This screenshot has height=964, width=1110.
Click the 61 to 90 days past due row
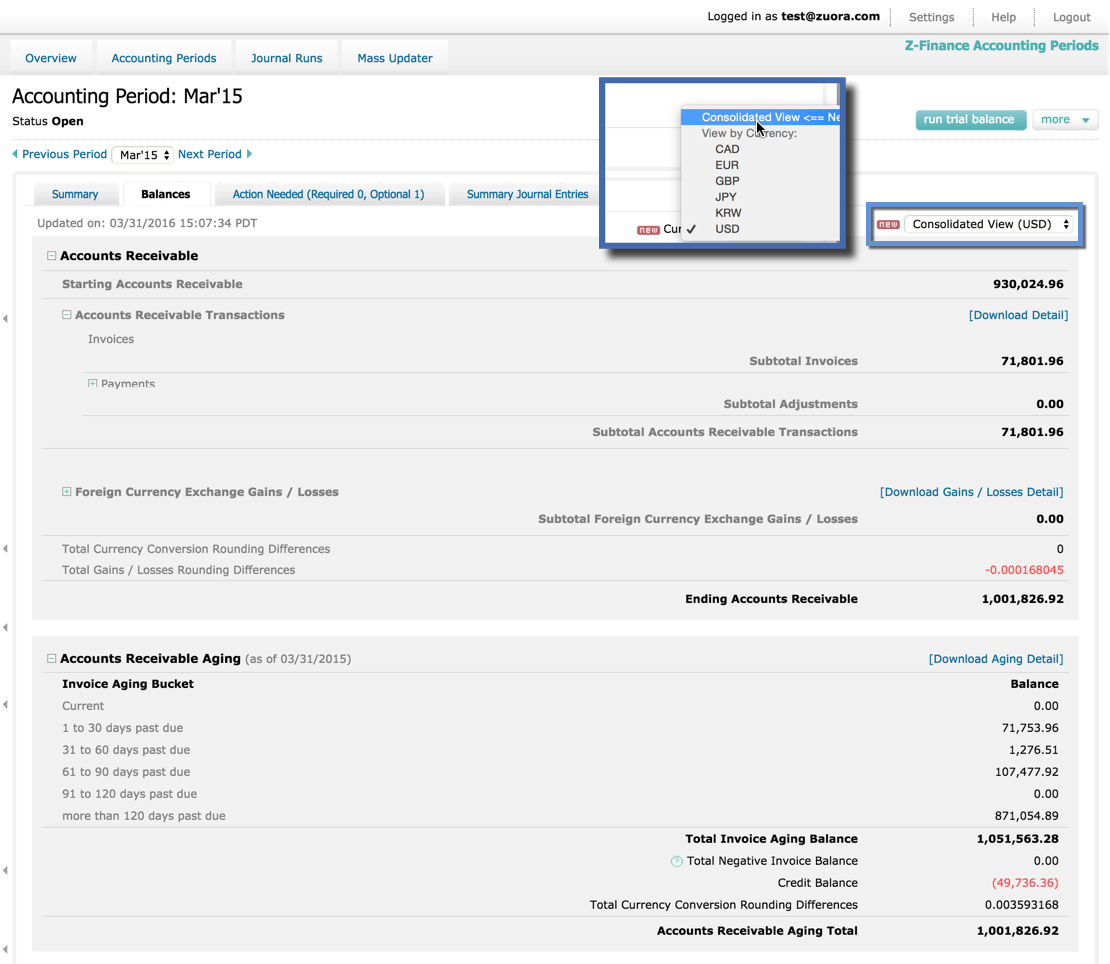point(555,772)
